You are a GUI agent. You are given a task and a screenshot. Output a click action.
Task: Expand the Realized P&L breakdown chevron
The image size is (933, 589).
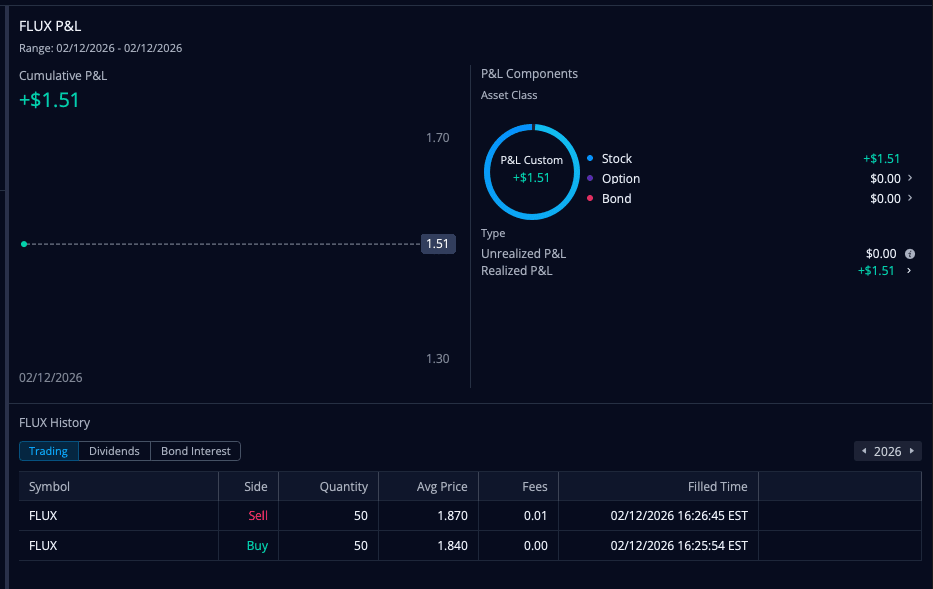[910, 271]
